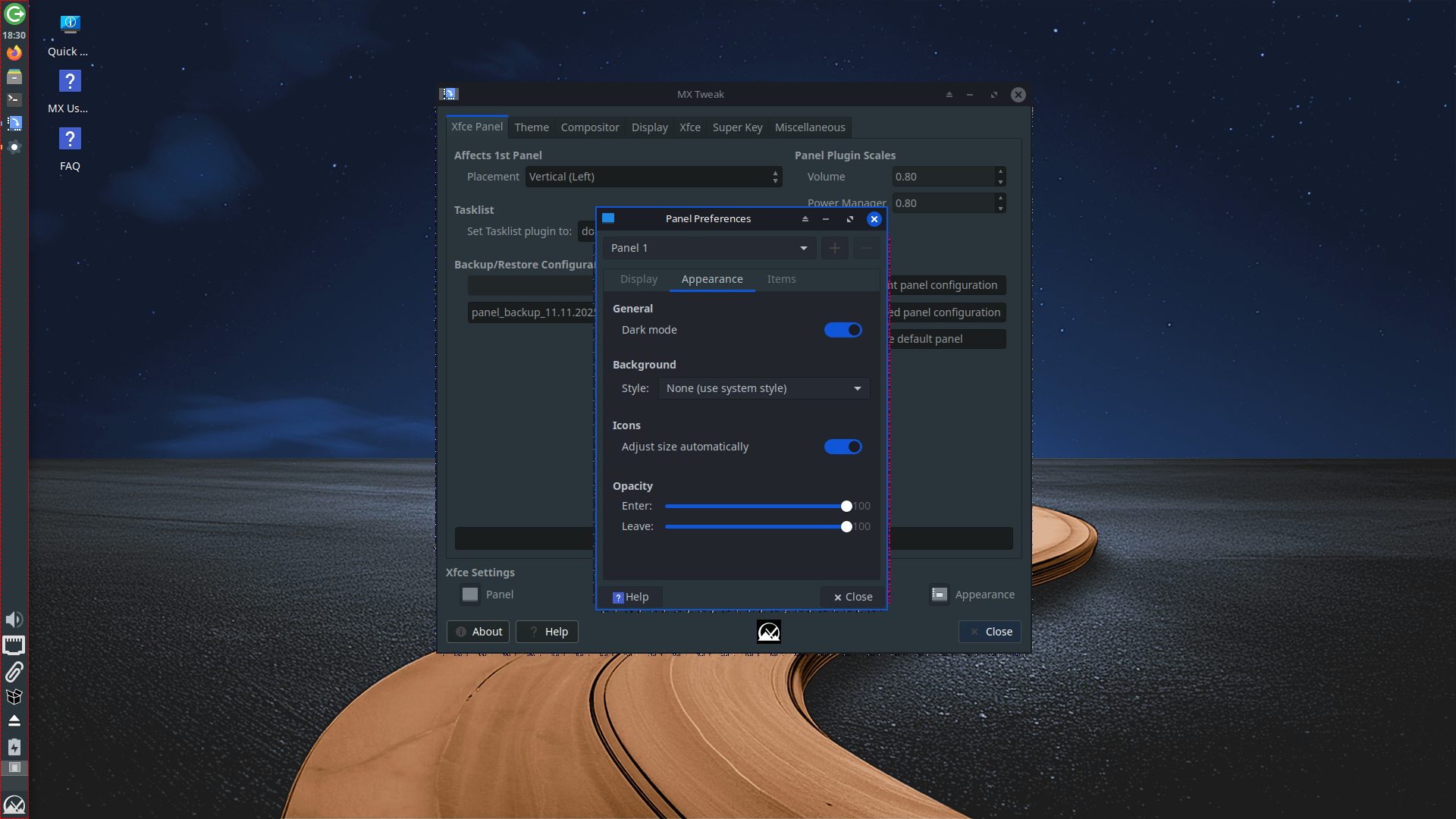
Task: Click the default panel restore button
Action: coord(947,339)
